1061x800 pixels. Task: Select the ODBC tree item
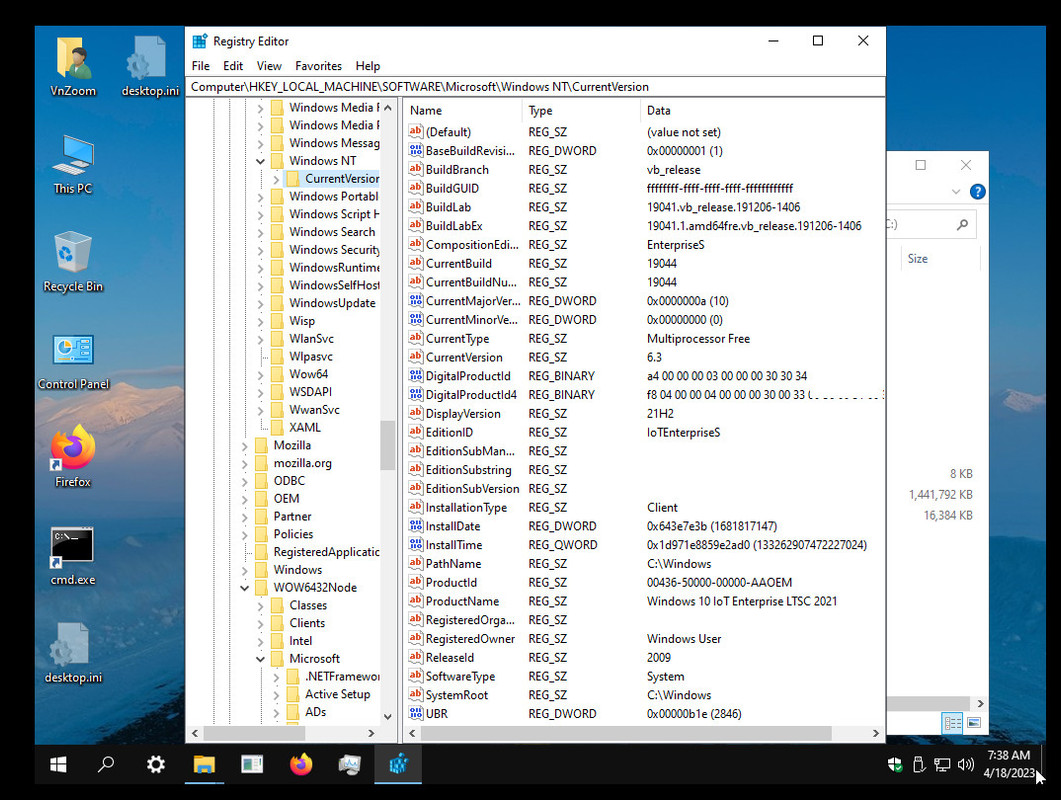(289, 481)
